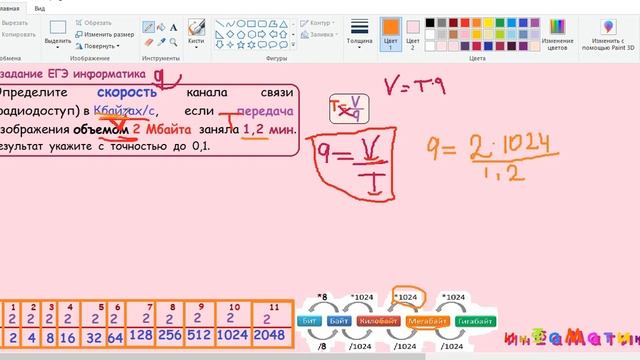Choose the Diamond shape
The height and width of the screenshot is (360, 640).
click(x=231, y=35)
